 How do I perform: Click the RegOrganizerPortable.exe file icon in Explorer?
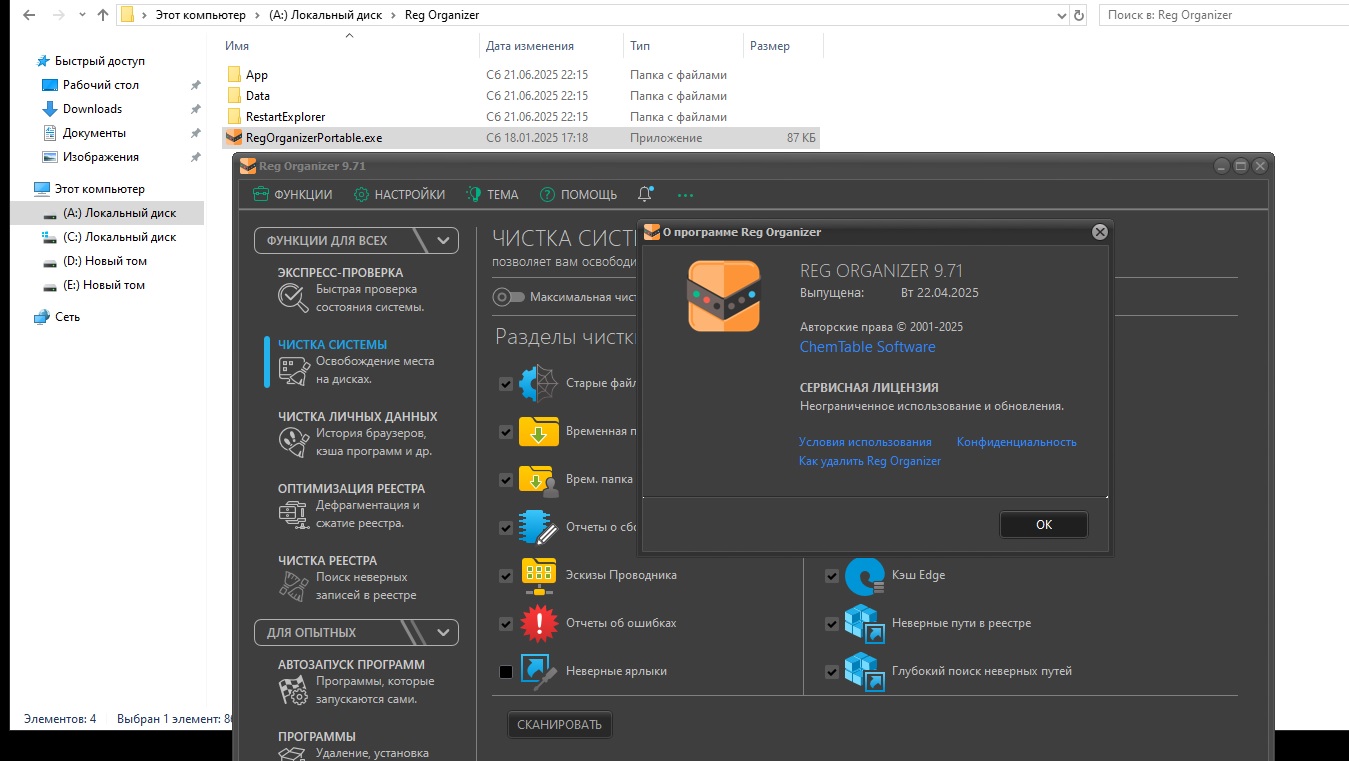234,138
